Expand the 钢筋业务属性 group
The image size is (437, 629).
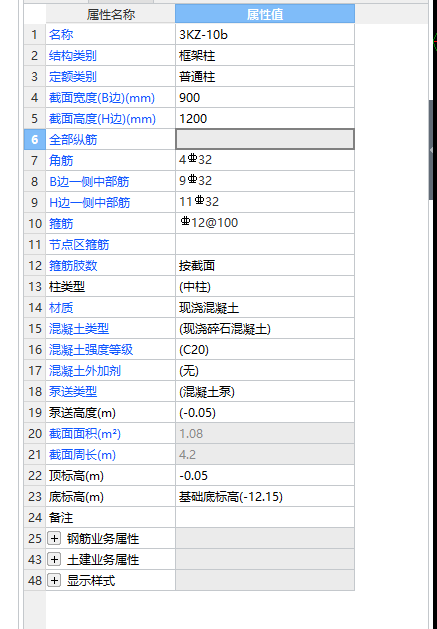tap(54, 538)
